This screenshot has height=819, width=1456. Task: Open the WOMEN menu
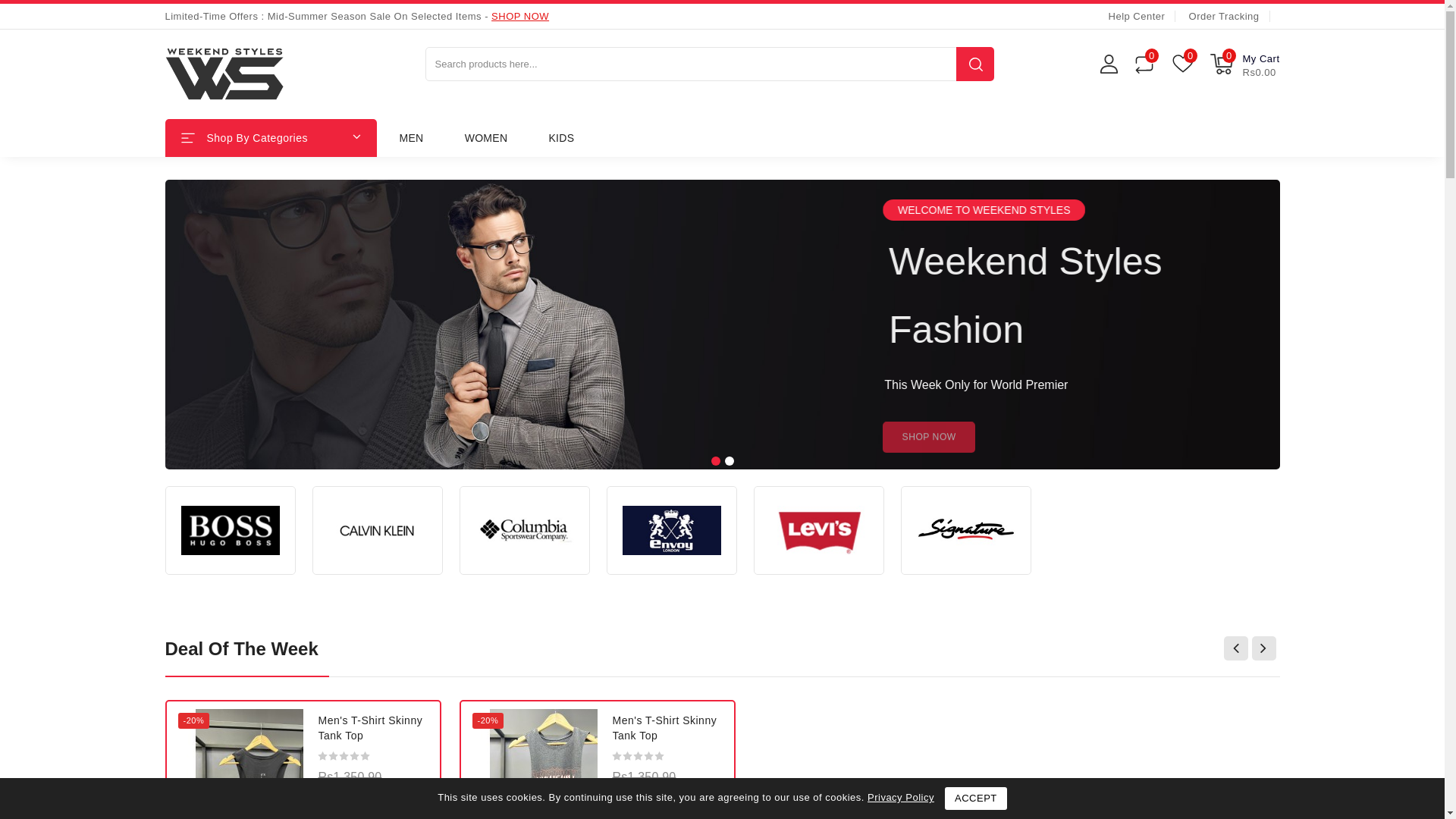486,138
